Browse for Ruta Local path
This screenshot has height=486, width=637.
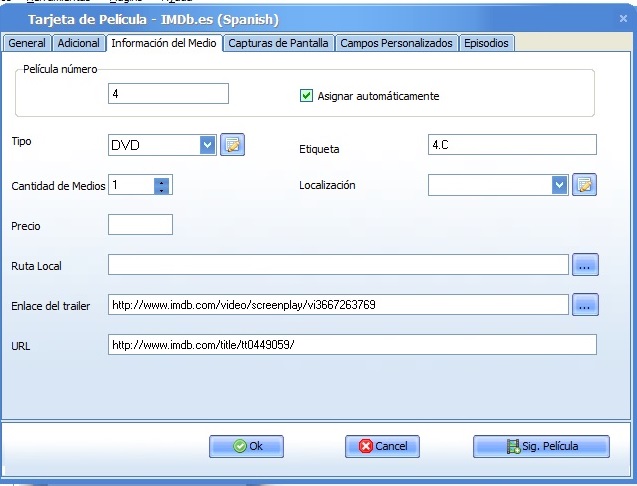585,265
